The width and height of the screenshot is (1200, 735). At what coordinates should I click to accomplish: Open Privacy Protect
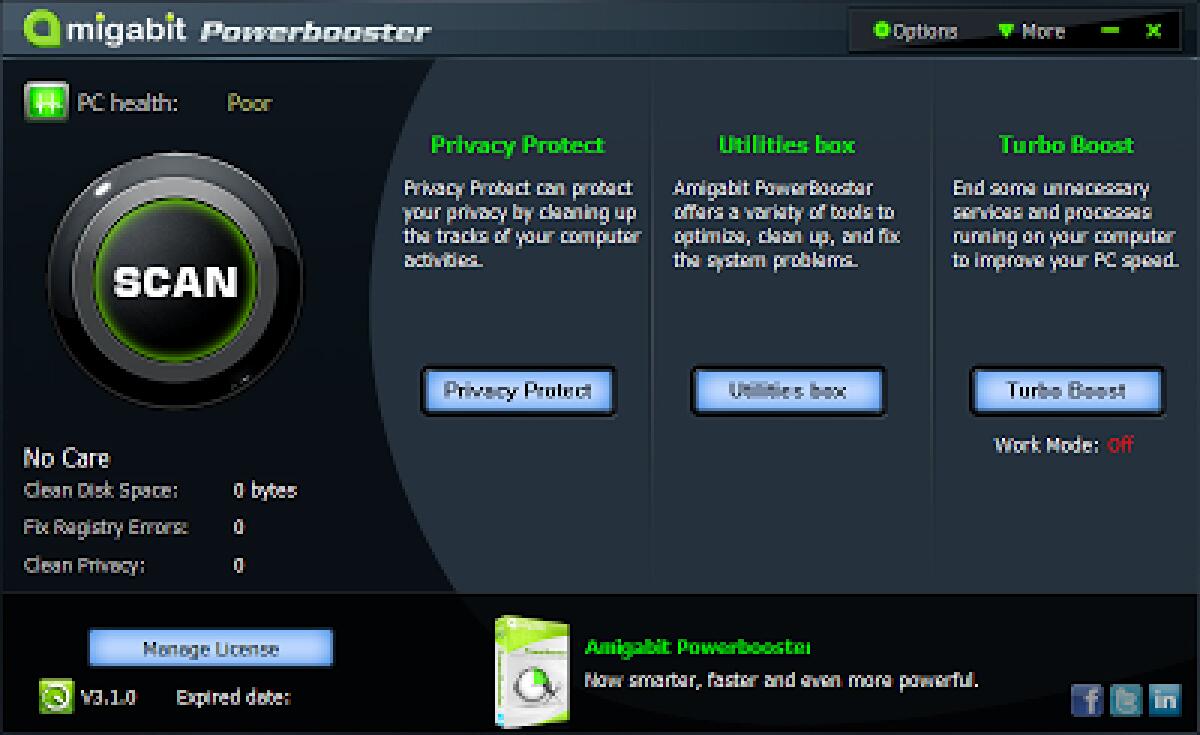coord(518,391)
